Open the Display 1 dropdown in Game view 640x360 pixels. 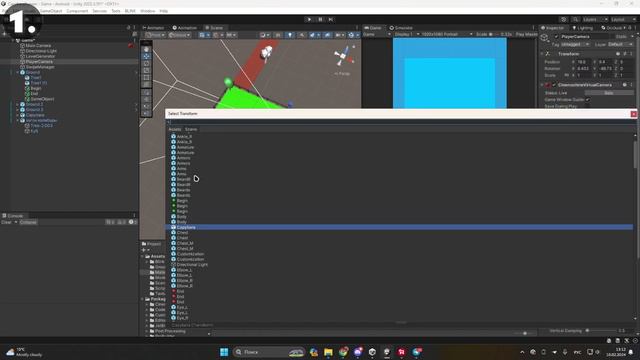(x=407, y=34)
